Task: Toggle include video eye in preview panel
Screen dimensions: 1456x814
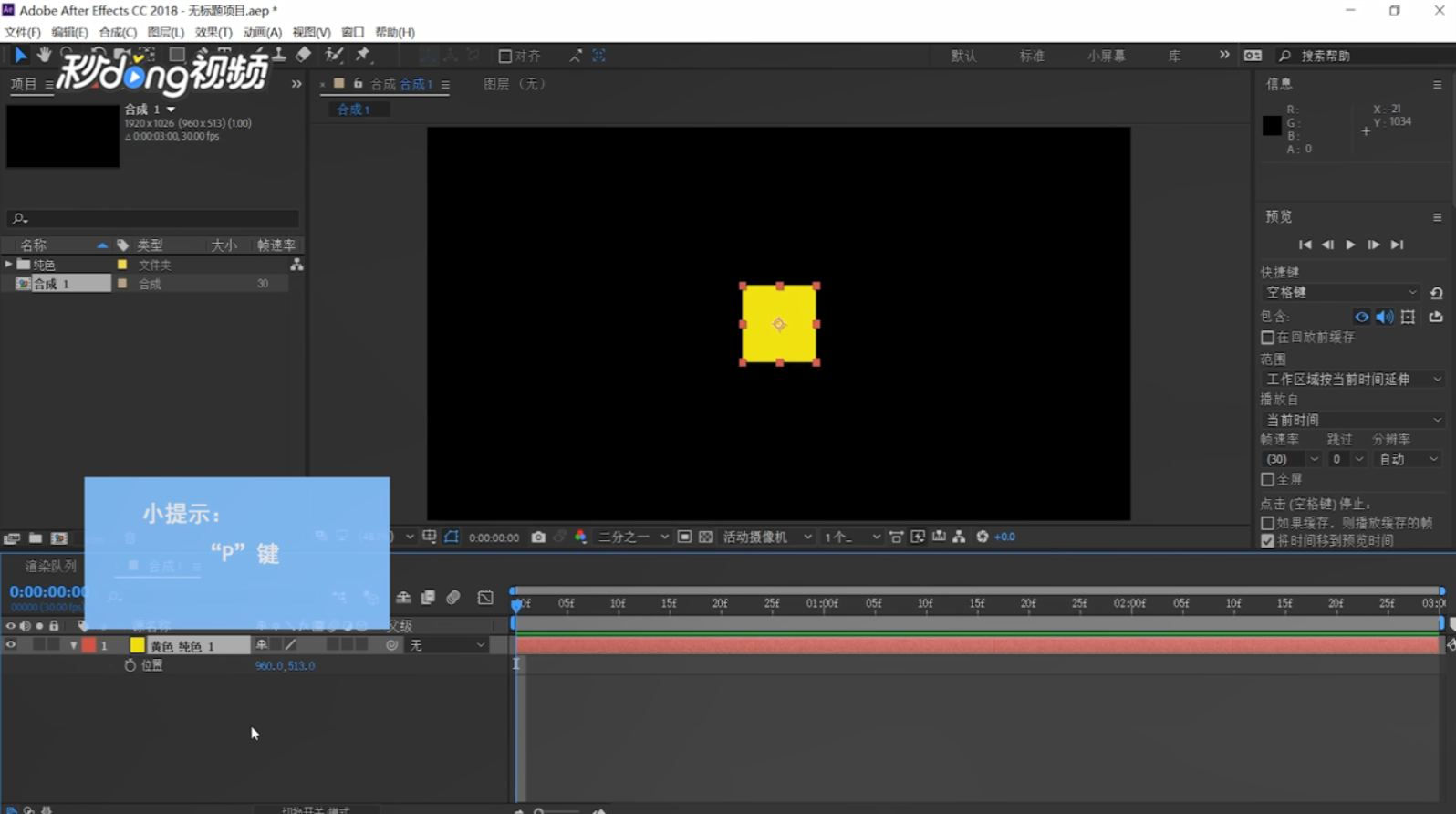Action: pyautogui.click(x=1361, y=317)
